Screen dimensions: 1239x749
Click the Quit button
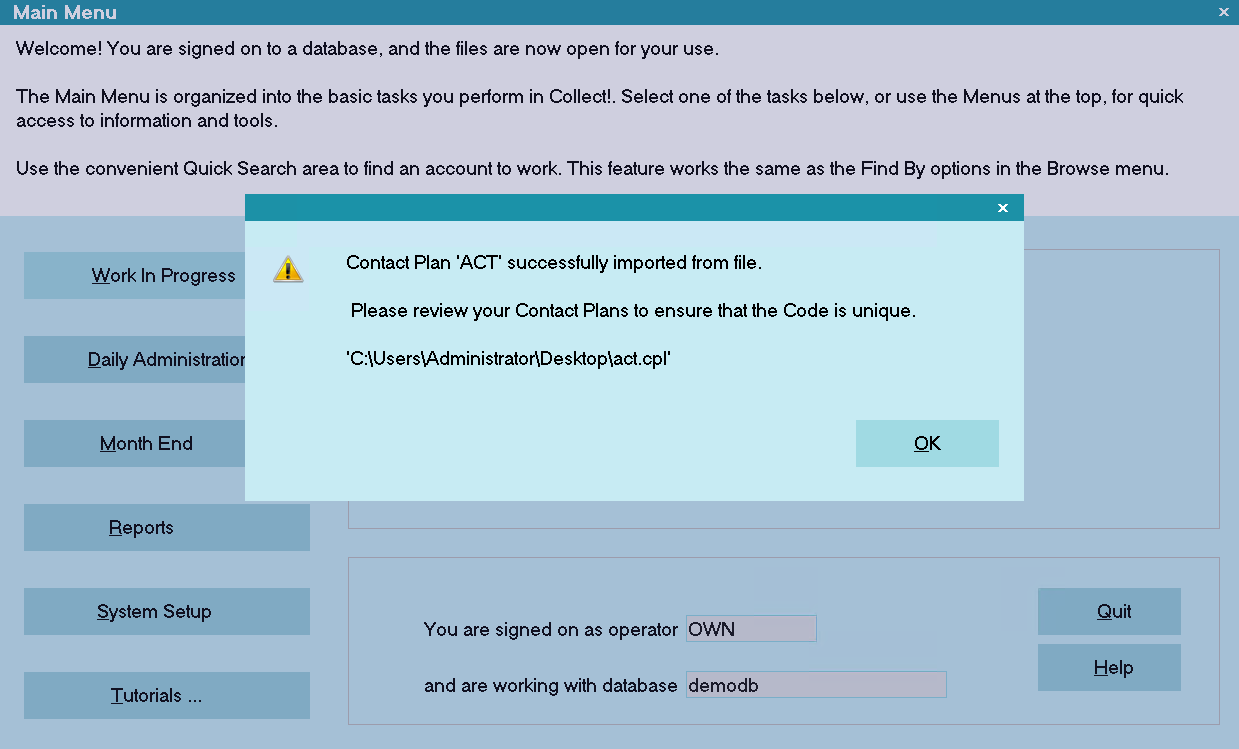pos(1109,611)
